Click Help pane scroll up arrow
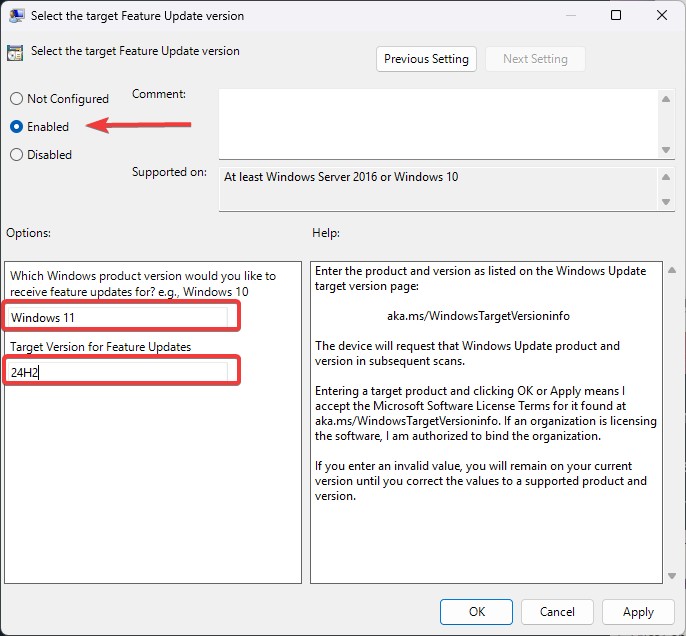Image resolution: width=686 pixels, height=636 pixels. [672, 270]
